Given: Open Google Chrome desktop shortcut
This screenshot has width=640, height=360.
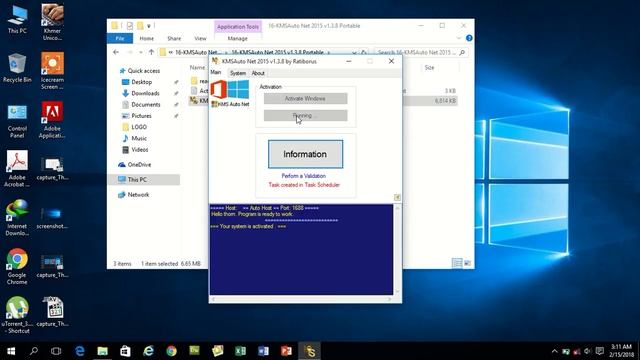Looking at the screenshot, I should coord(17,267).
